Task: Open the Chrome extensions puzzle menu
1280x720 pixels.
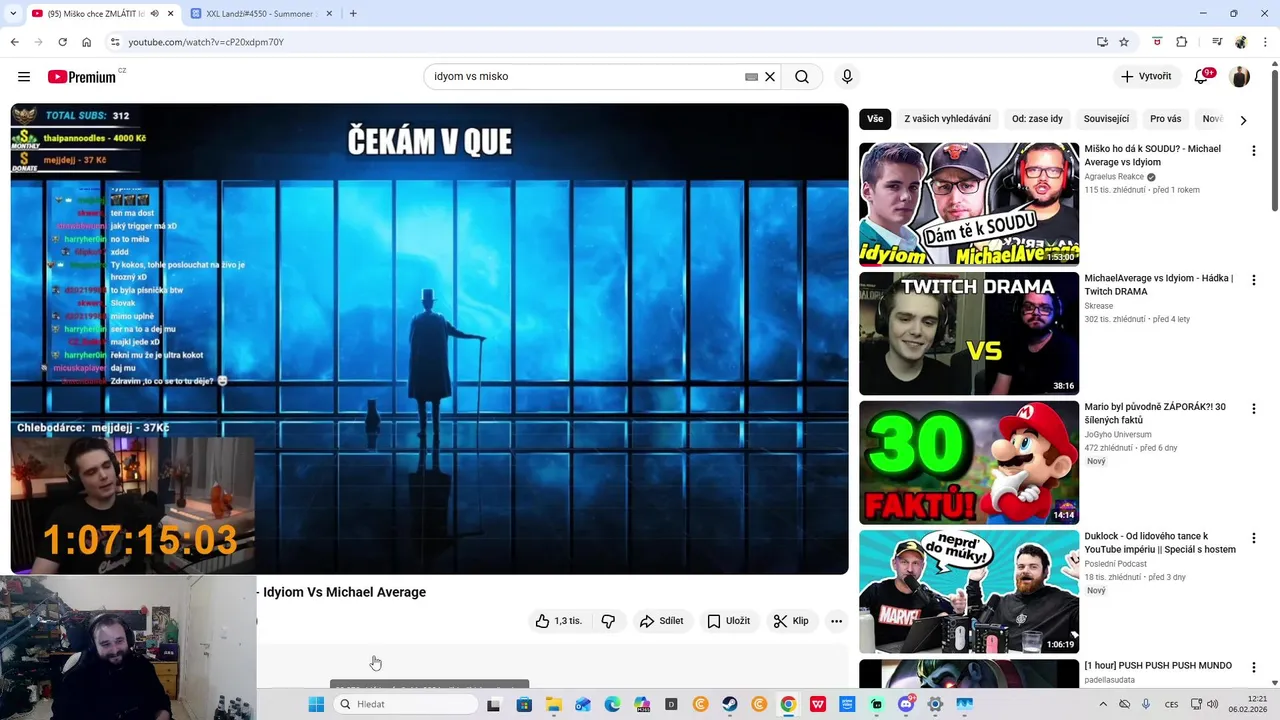Action: pyautogui.click(x=1182, y=42)
